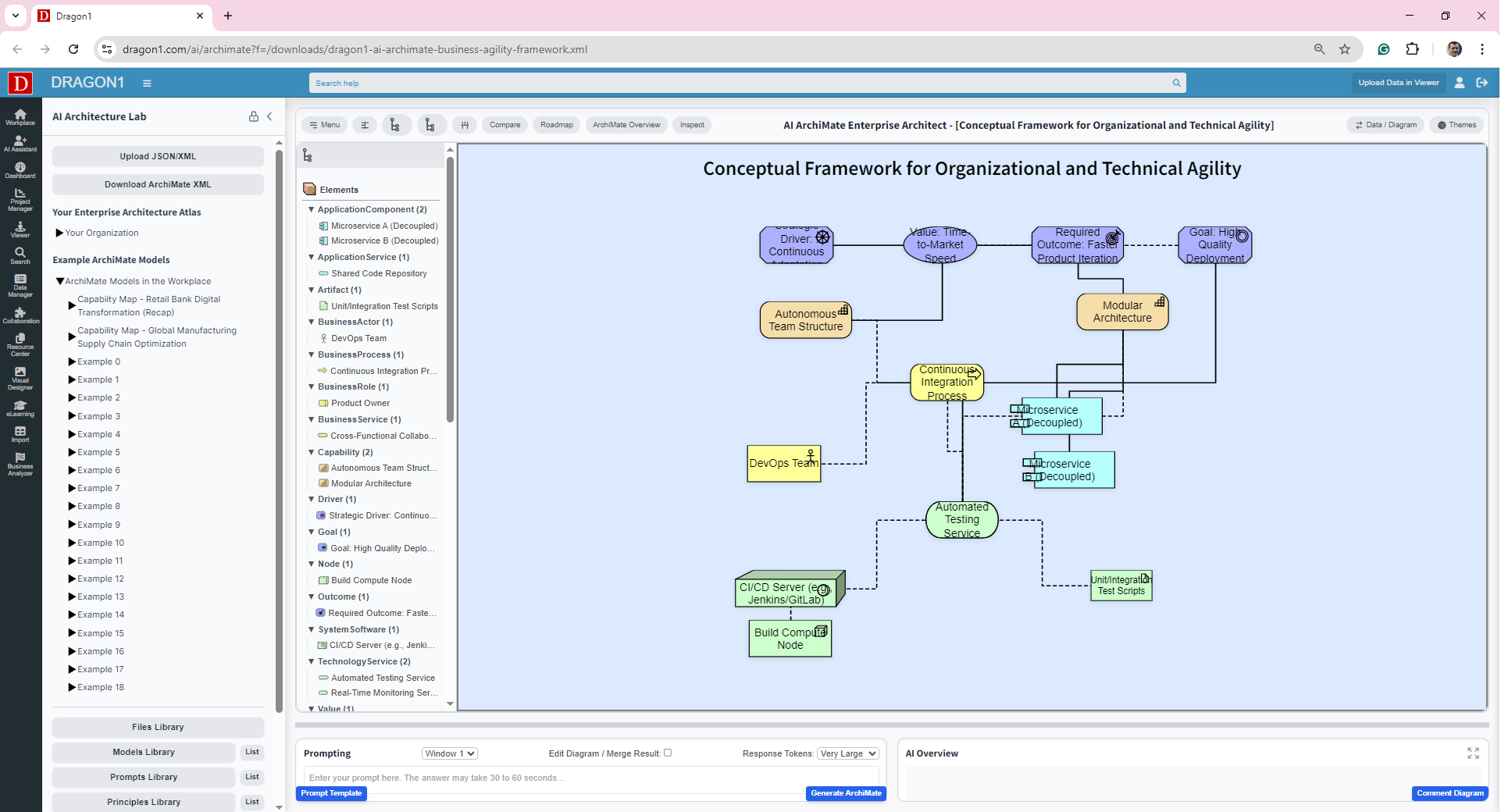Click the hamburger icon next to DRAGON1
The width and height of the screenshot is (1501, 812).
(x=147, y=84)
